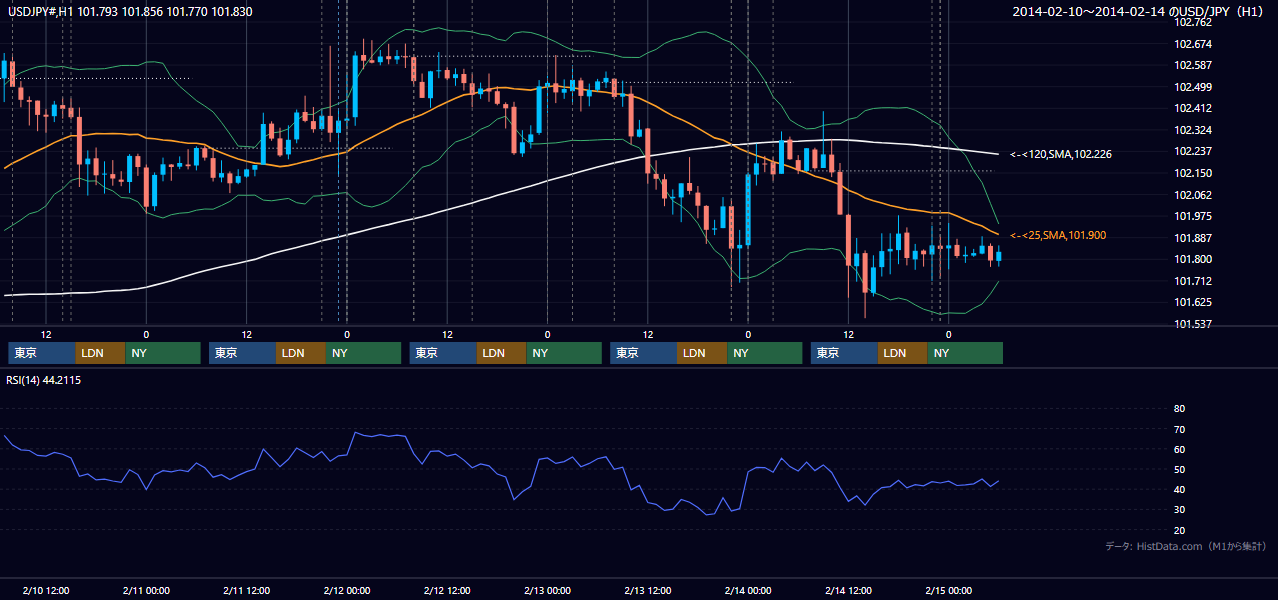Click RSI scale level 40
Screen dimensions: 1278x600
(x=1179, y=489)
